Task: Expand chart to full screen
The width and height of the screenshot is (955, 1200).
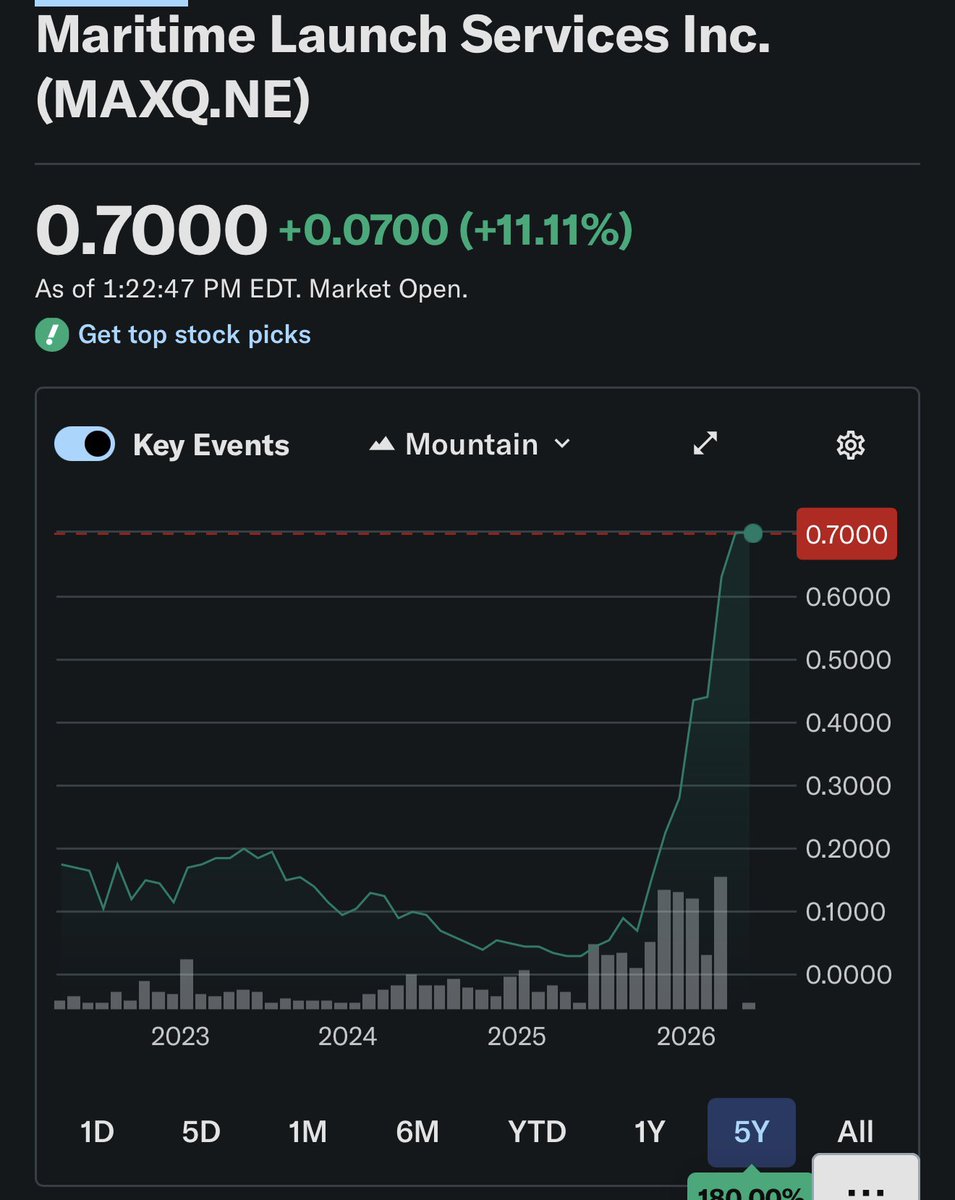Action: (706, 444)
